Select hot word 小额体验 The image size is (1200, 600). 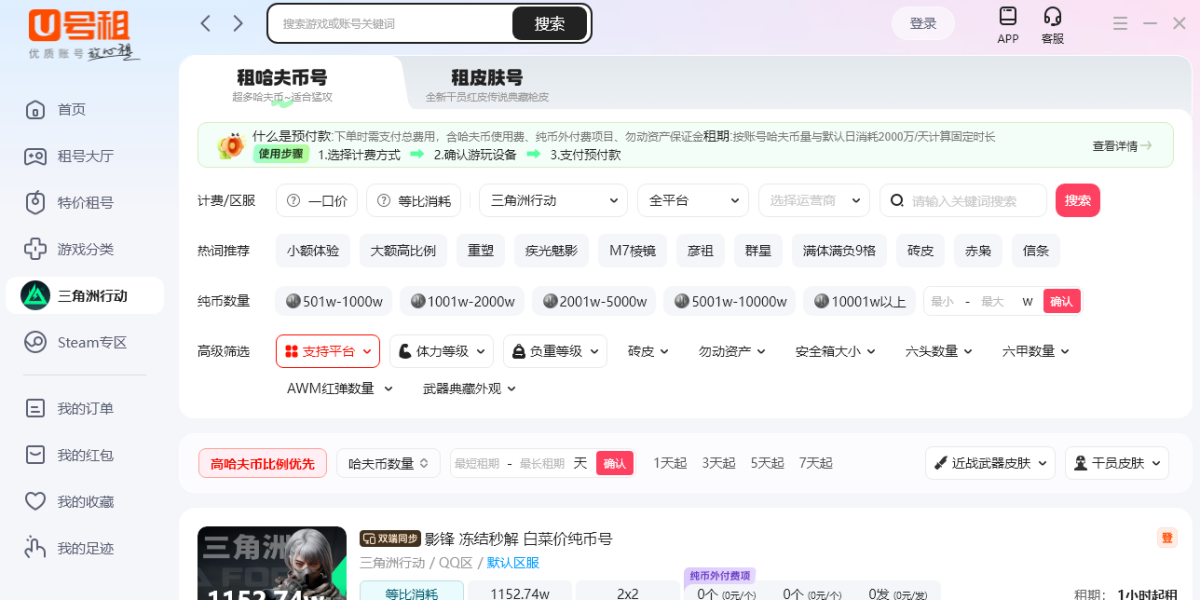point(313,251)
